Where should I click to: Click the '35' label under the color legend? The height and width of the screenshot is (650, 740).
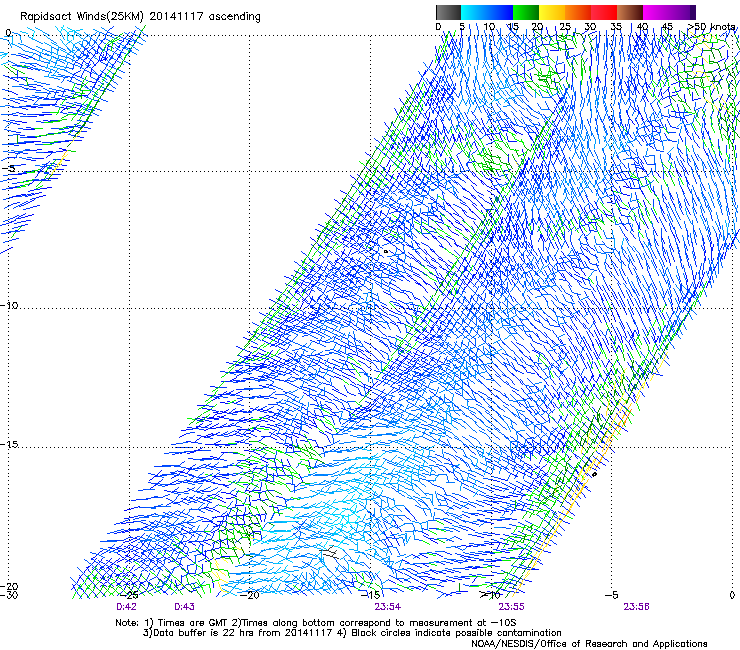tap(616, 27)
